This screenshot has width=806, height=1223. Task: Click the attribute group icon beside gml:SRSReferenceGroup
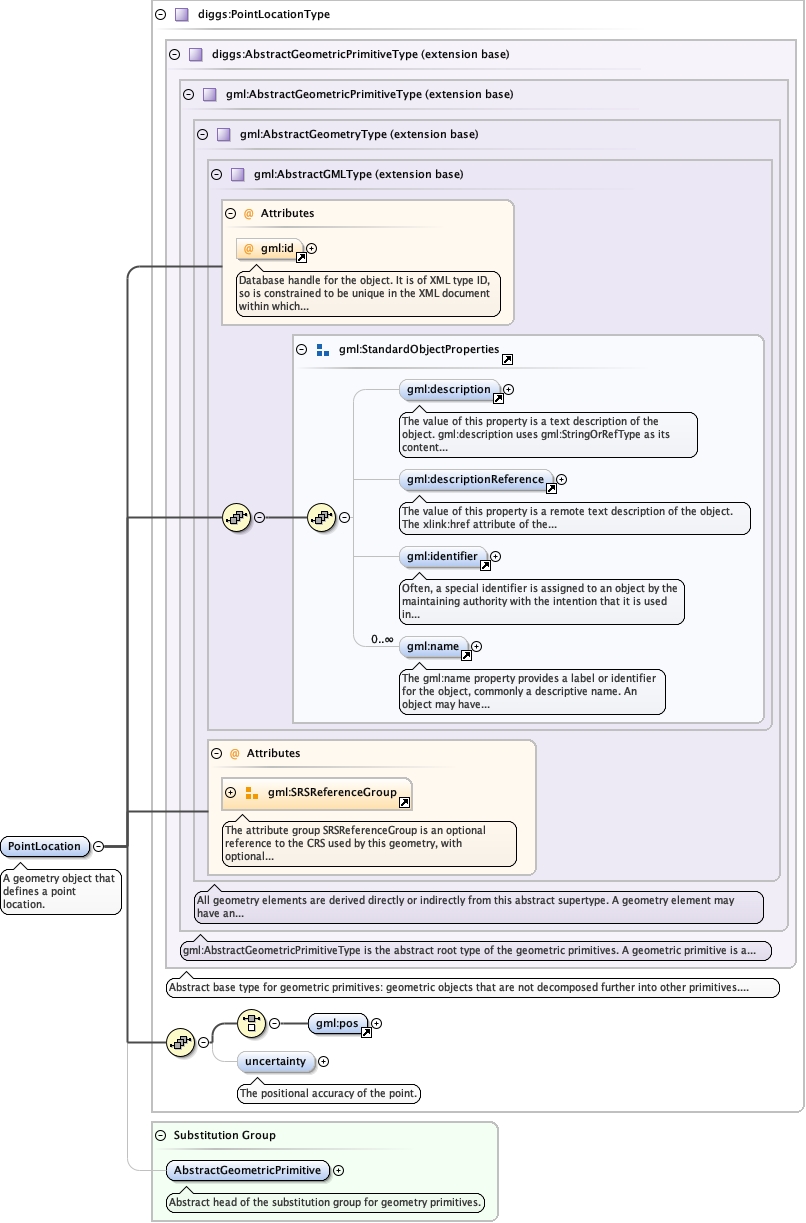pos(252,793)
